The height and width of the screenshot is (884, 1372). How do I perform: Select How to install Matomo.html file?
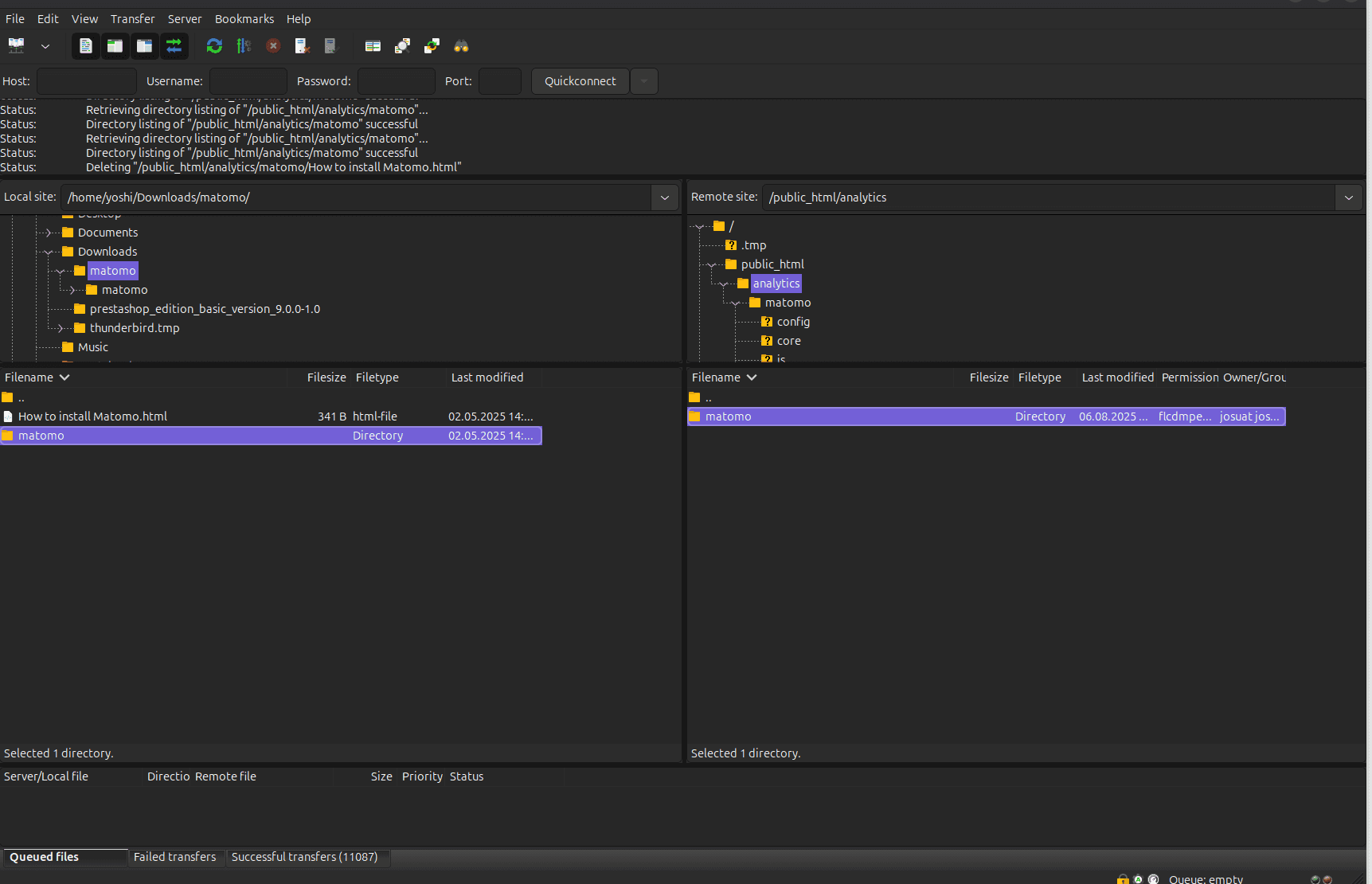(92, 417)
